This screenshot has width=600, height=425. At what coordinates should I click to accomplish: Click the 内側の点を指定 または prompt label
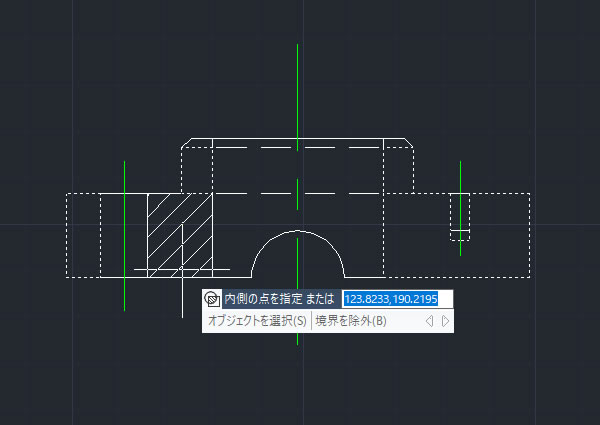tap(279, 299)
